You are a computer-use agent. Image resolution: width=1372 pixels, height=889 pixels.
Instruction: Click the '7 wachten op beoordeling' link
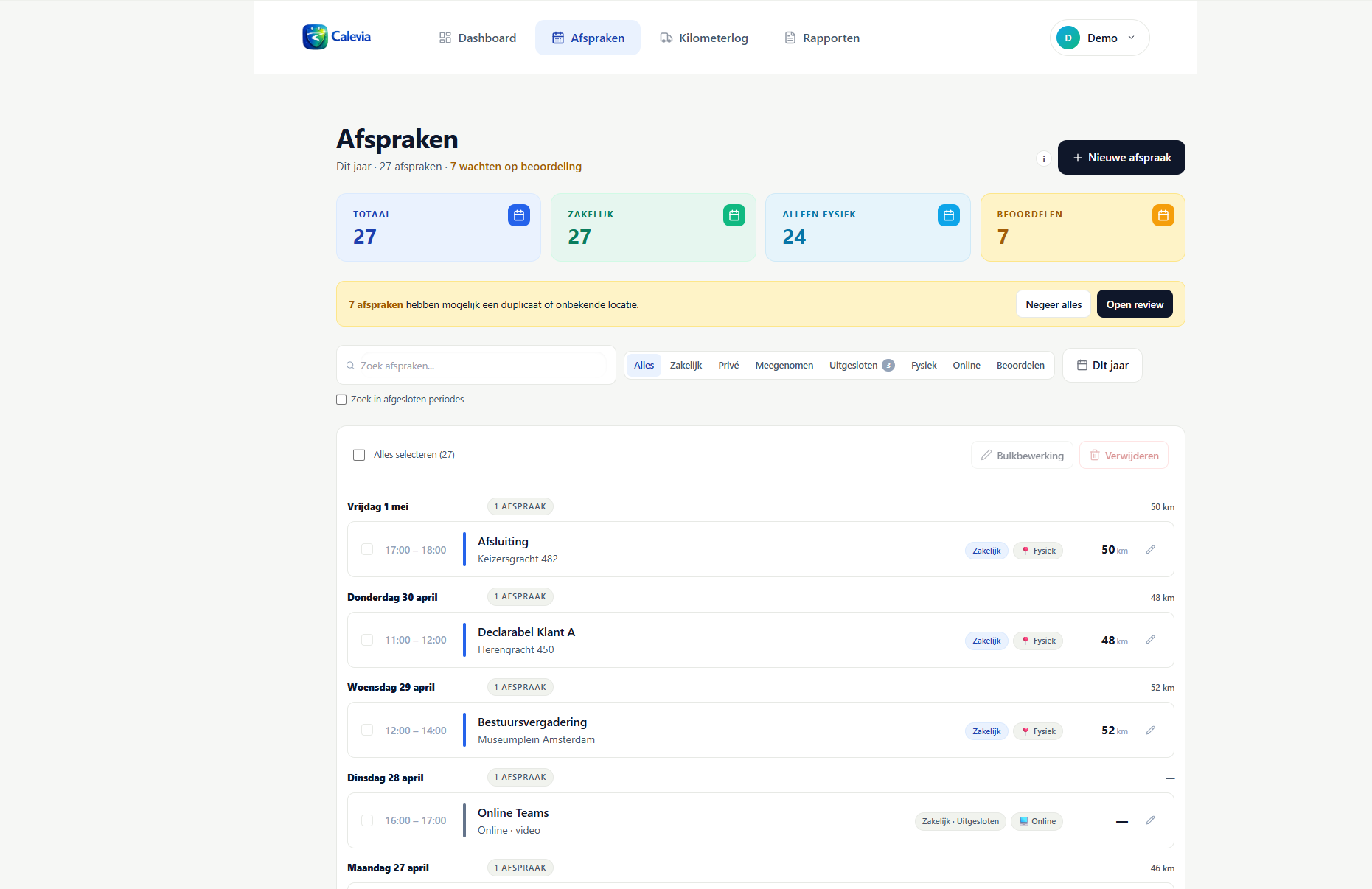(516, 167)
